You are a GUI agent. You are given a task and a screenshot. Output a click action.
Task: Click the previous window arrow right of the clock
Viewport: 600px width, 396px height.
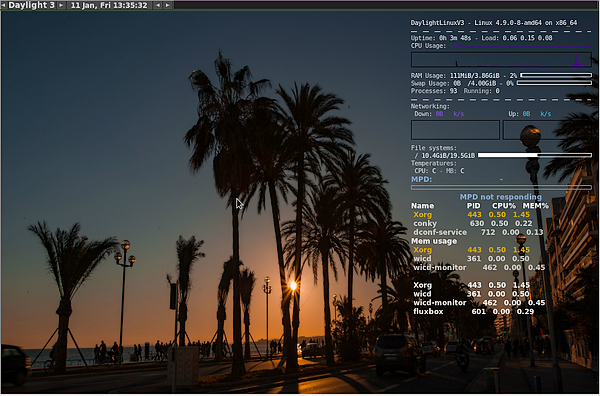click(158, 5)
